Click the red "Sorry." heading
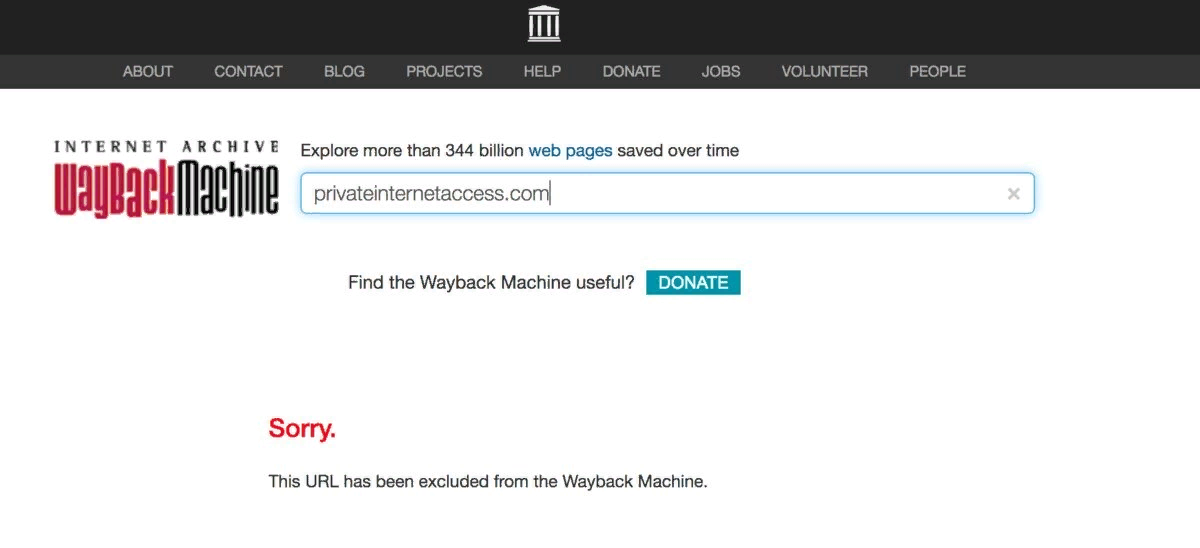The height and width of the screenshot is (548, 1200). click(x=302, y=429)
